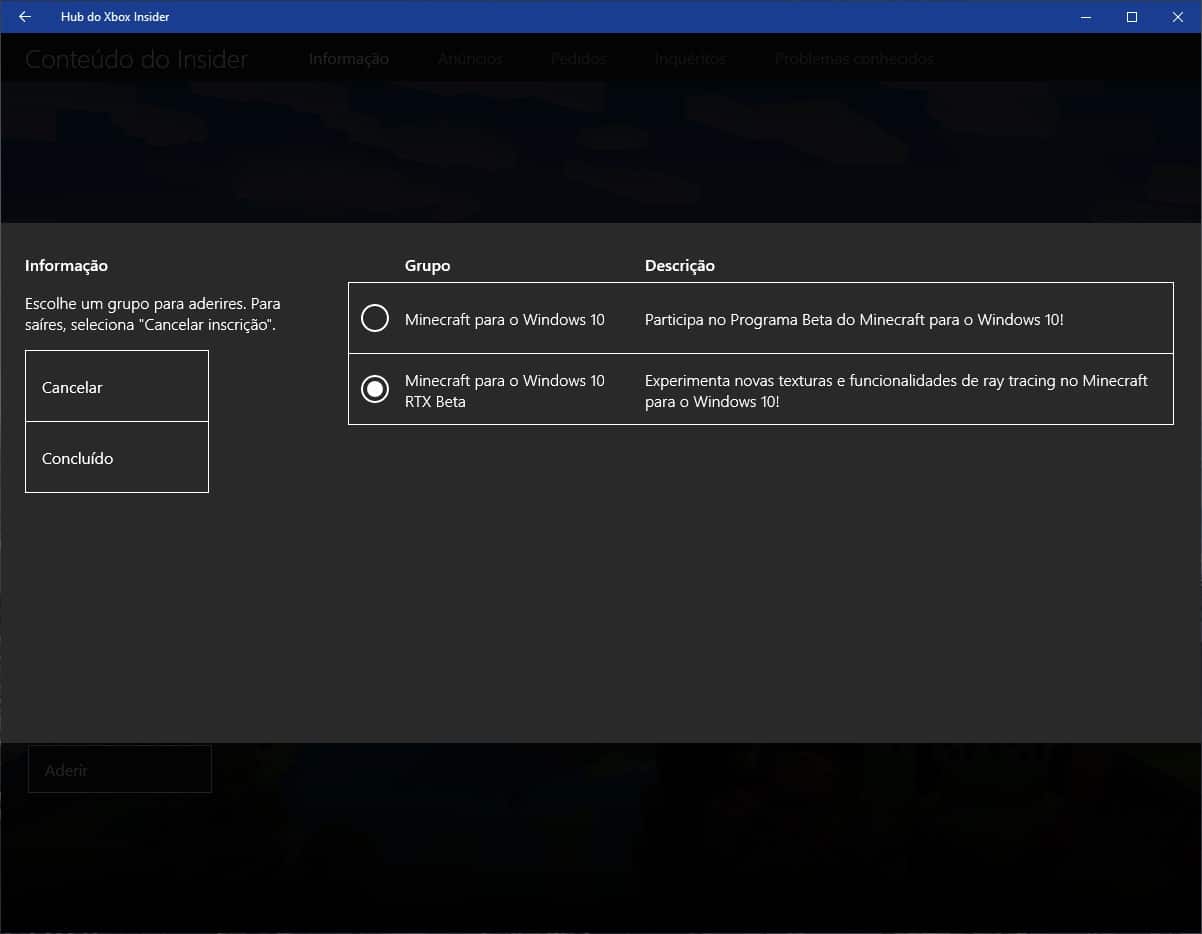The width and height of the screenshot is (1202, 934).
Task: Click the 'Experimenta novas texturas' description text
Action: click(896, 391)
